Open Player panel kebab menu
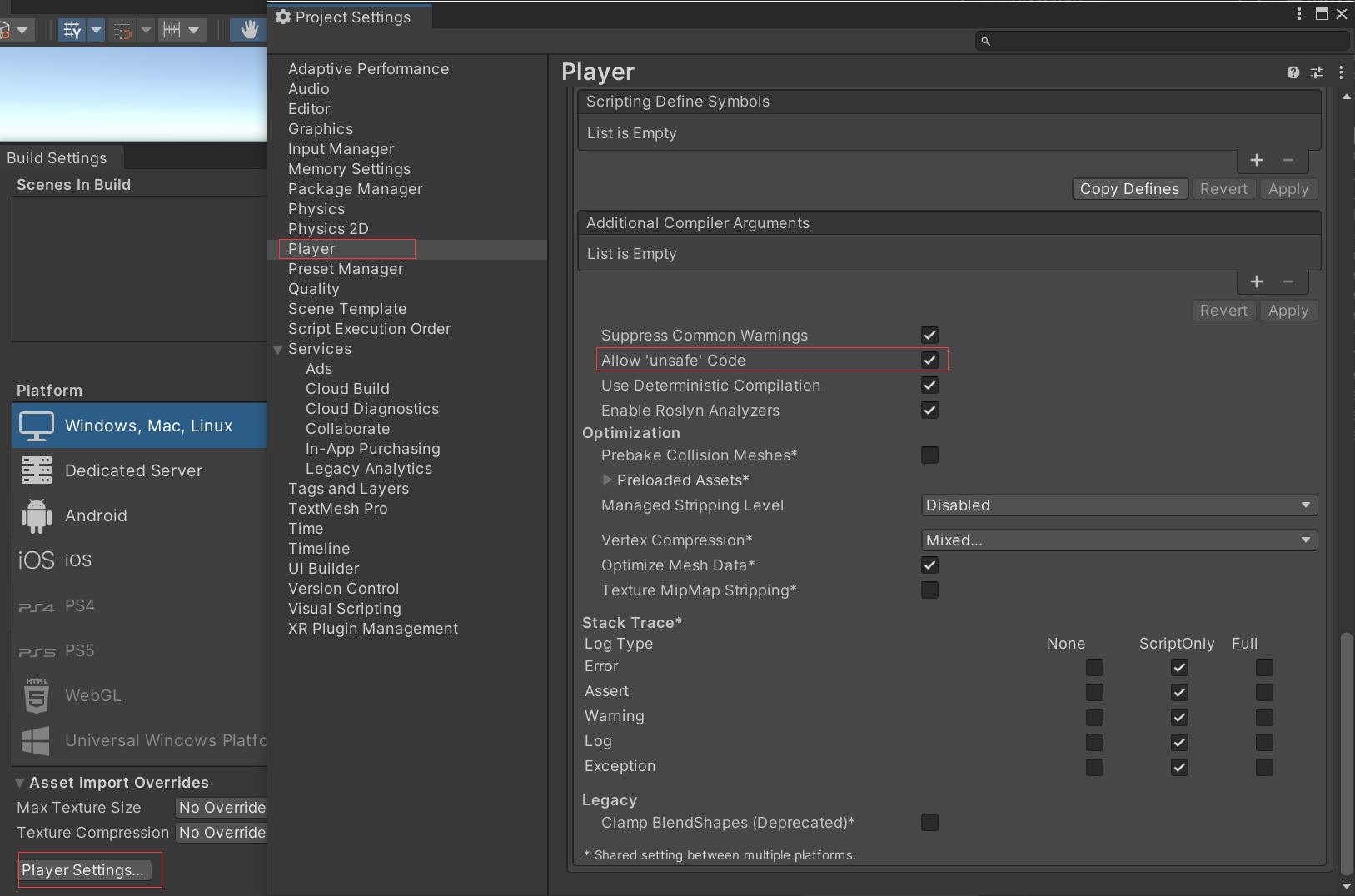 (x=1341, y=72)
